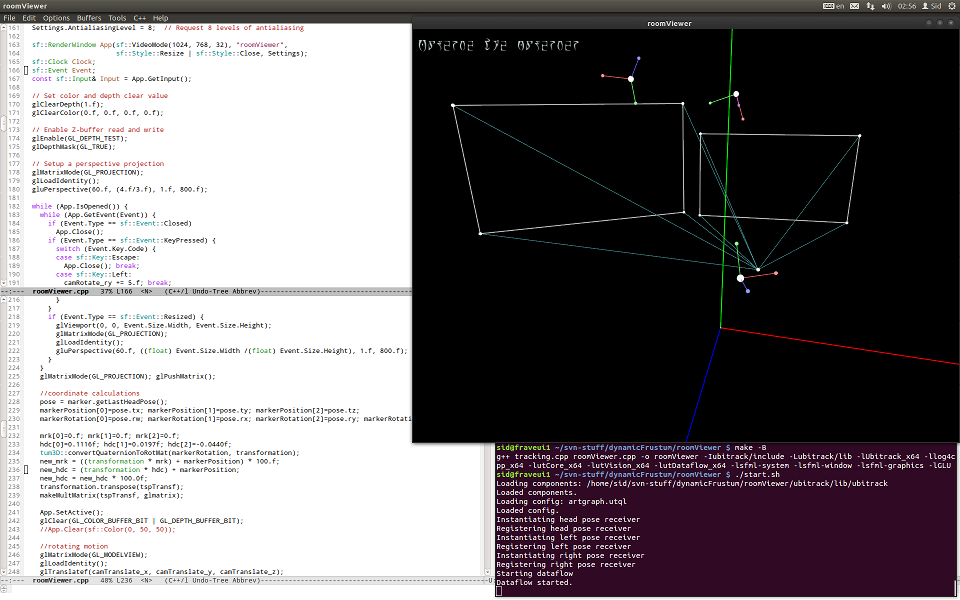Screen dimensions: 960x600
Task: Click the 'gluPerspective(60.f, (4.f/3.f)' line 180
Action: [119, 189]
